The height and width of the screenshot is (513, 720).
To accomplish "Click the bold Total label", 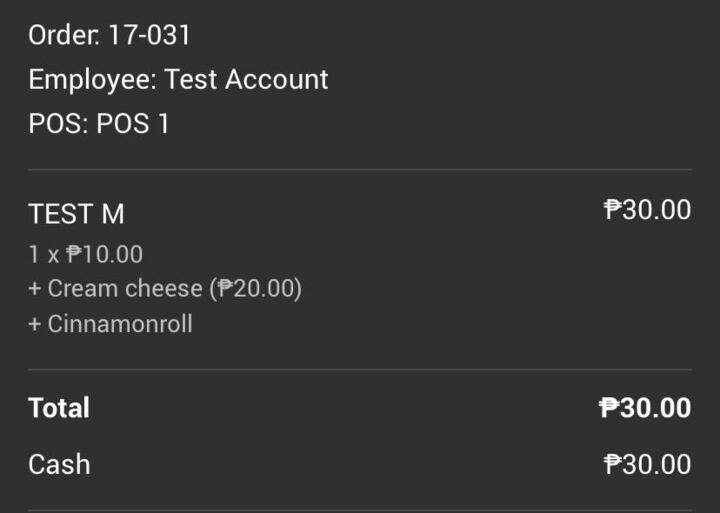I will click(59, 408).
